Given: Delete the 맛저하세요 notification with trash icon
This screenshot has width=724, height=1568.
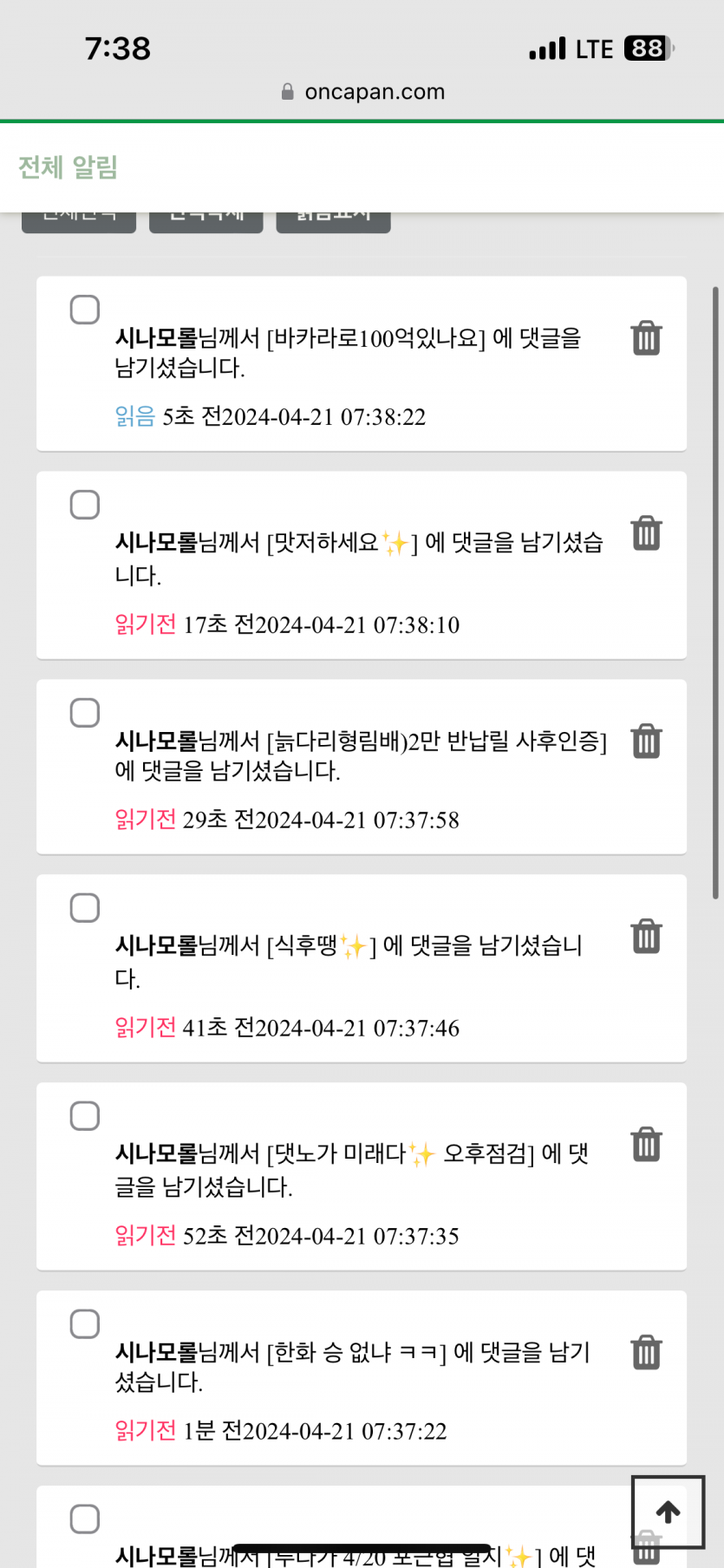Looking at the screenshot, I should (646, 533).
